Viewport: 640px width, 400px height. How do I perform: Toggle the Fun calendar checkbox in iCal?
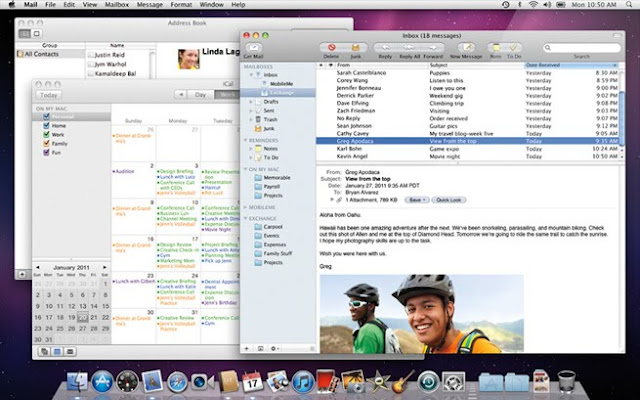click(46, 153)
